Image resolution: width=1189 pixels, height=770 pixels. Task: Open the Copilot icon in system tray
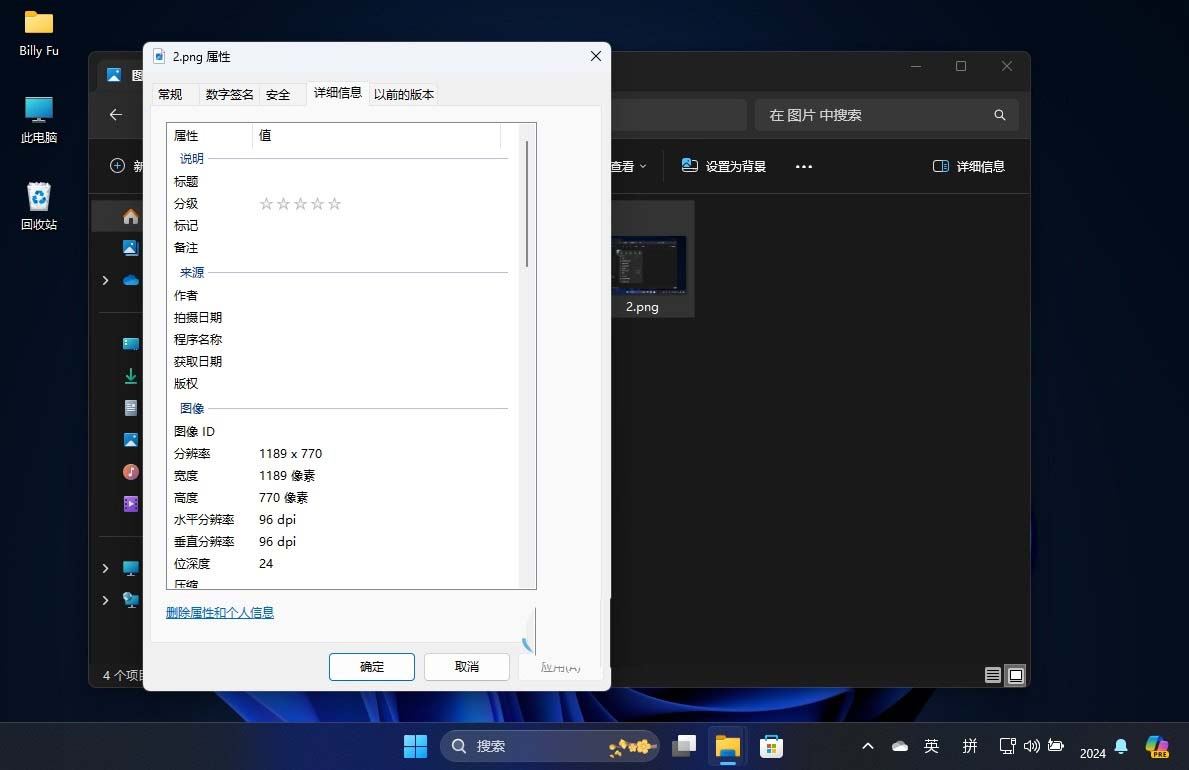tap(1157, 745)
